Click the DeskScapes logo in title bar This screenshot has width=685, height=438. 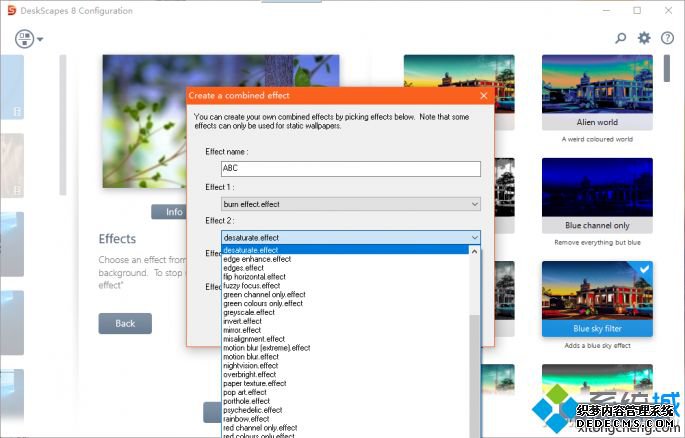point(12,10)
